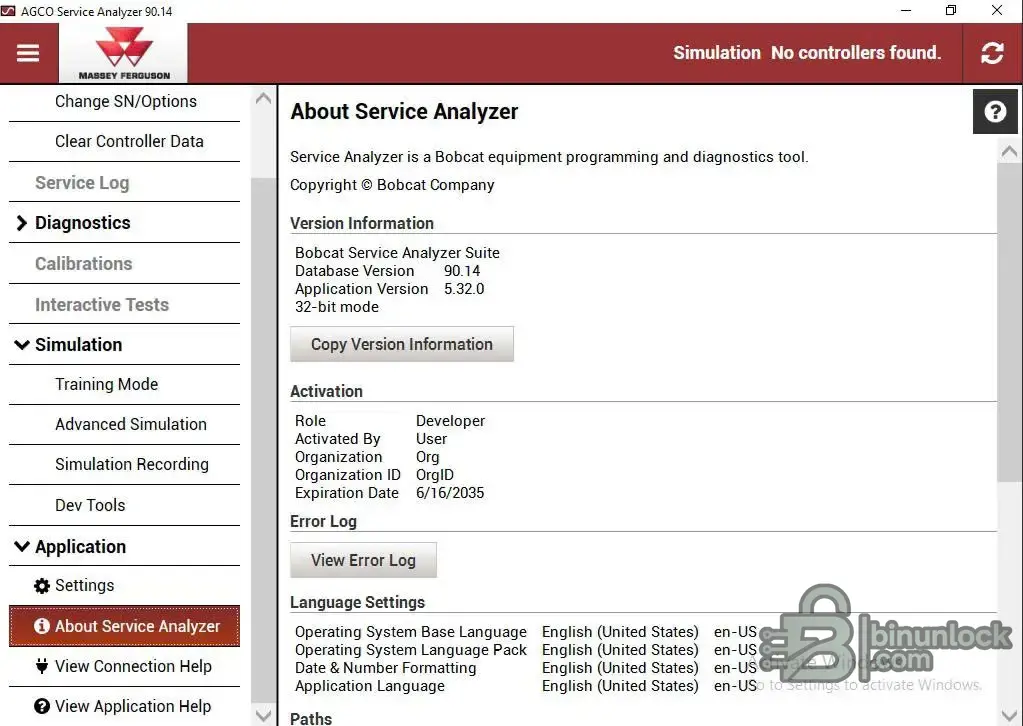Refresh the controller connection
Image resolution: width=1023 pixels, height=726 pixels.
pos(992,53)
